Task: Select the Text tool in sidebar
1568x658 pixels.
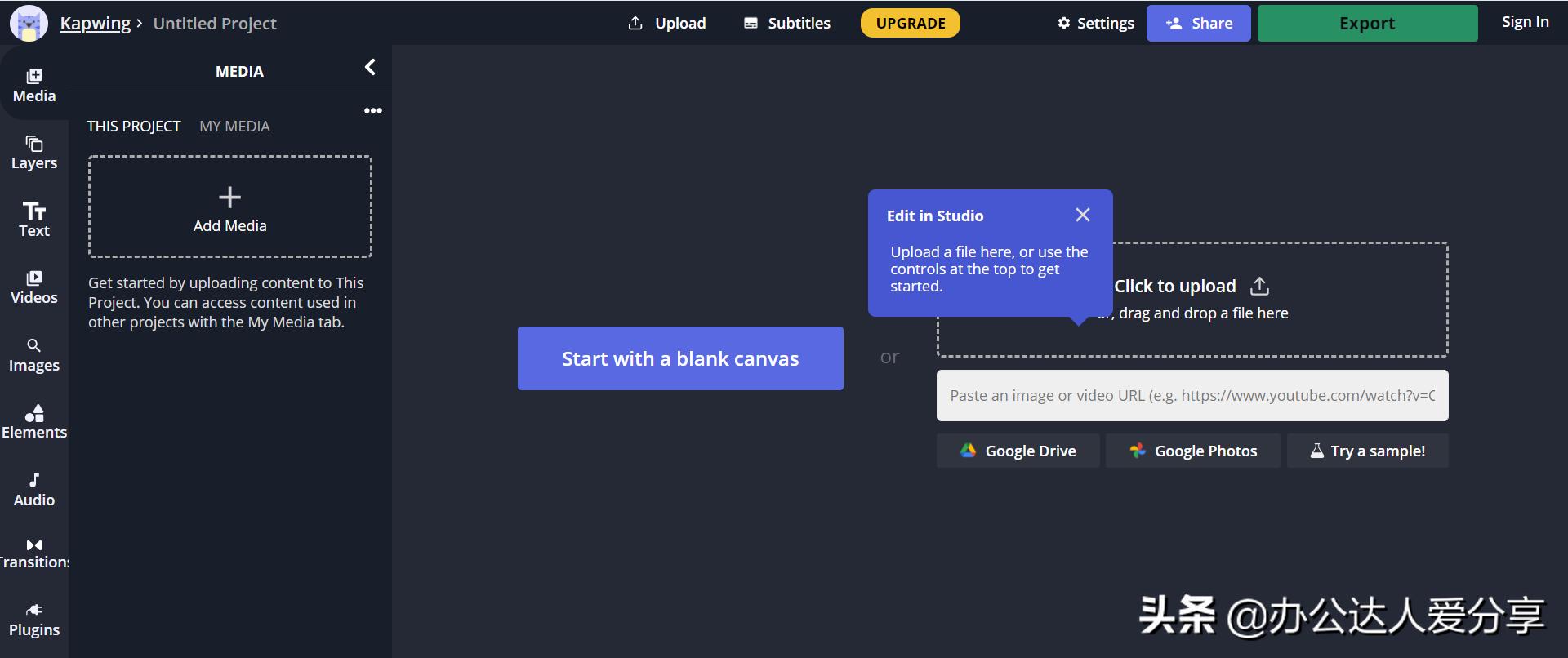Action: [33, 220]
